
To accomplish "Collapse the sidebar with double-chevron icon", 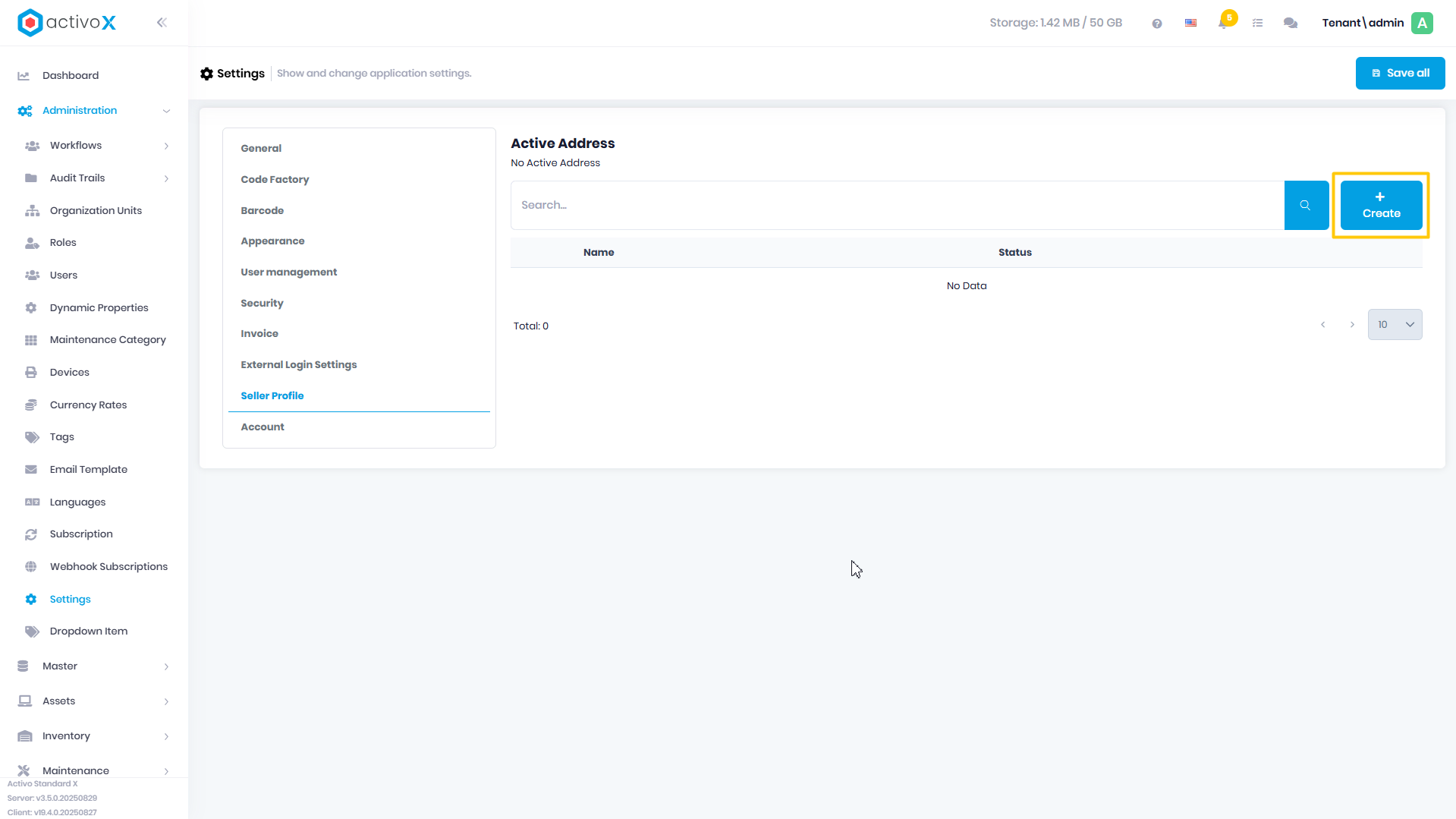I will [162, 23].
